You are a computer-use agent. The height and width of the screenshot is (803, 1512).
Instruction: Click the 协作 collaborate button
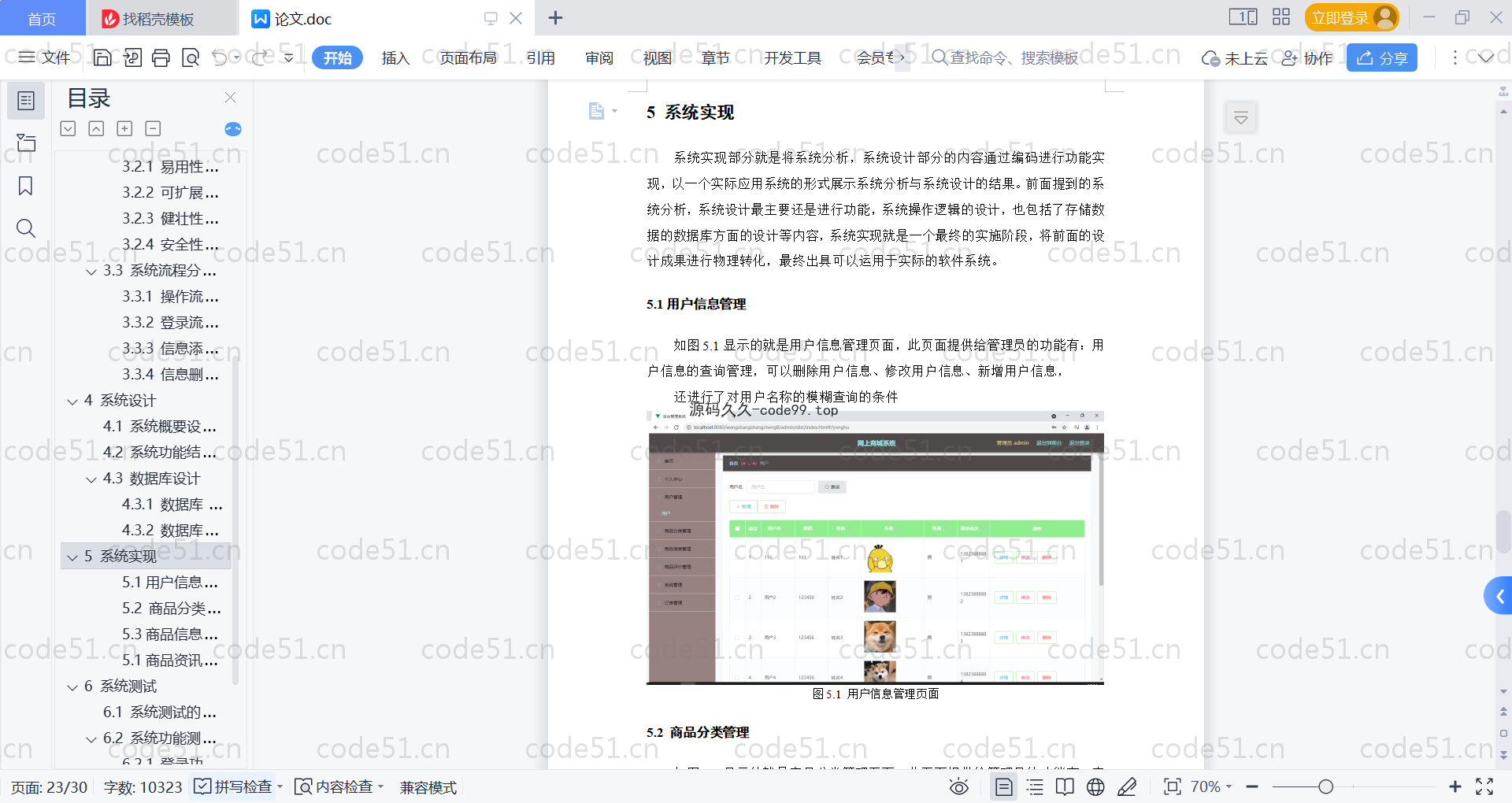[1307, 57]
